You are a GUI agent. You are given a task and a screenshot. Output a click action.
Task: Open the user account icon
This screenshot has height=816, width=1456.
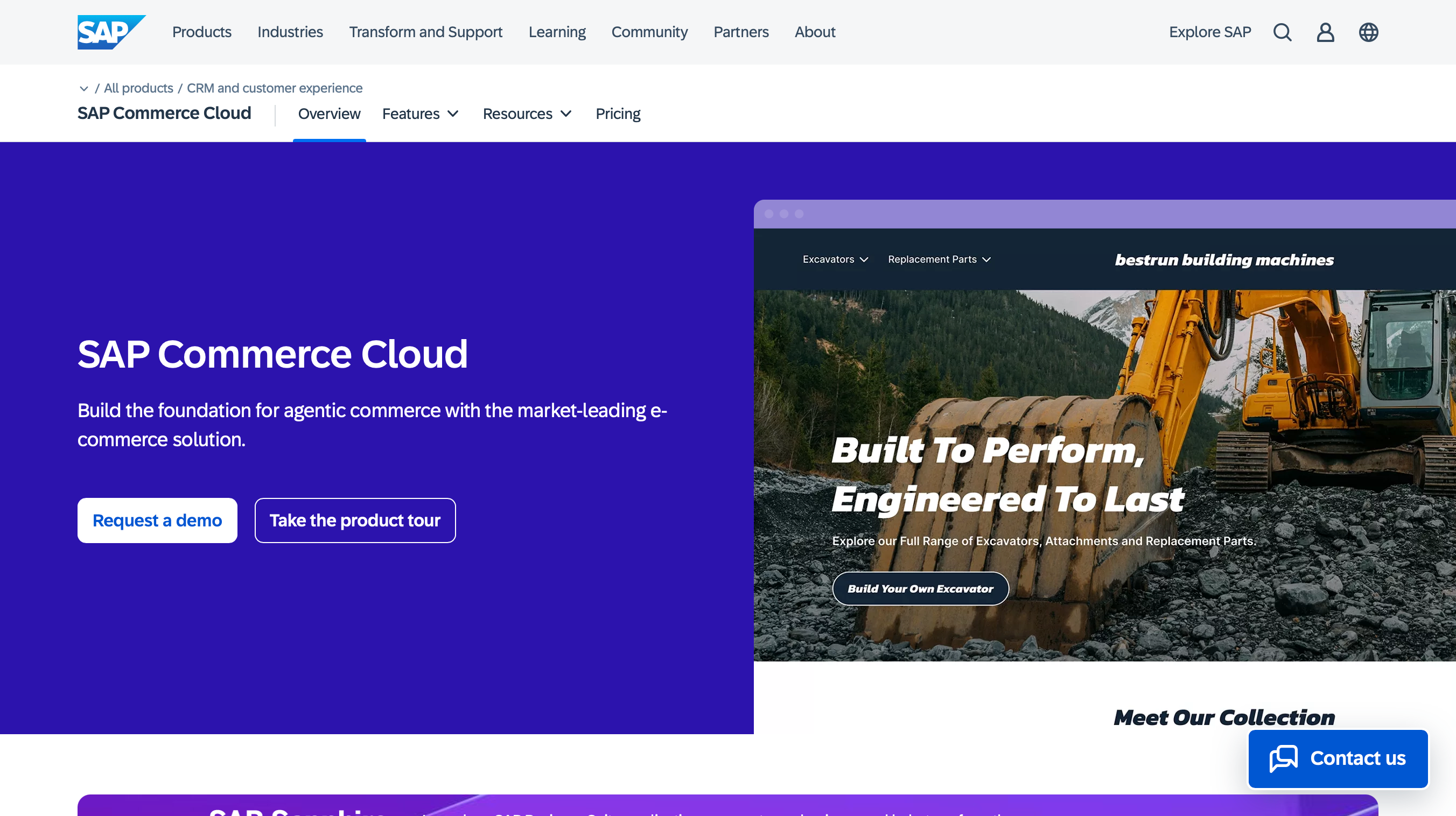[1325, 32]
